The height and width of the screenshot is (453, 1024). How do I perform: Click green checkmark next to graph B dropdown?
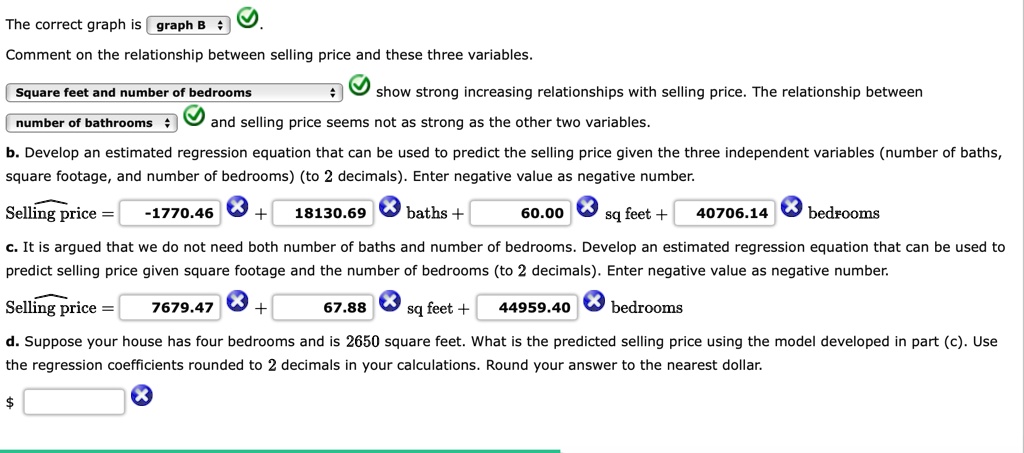tap(247, 19)
